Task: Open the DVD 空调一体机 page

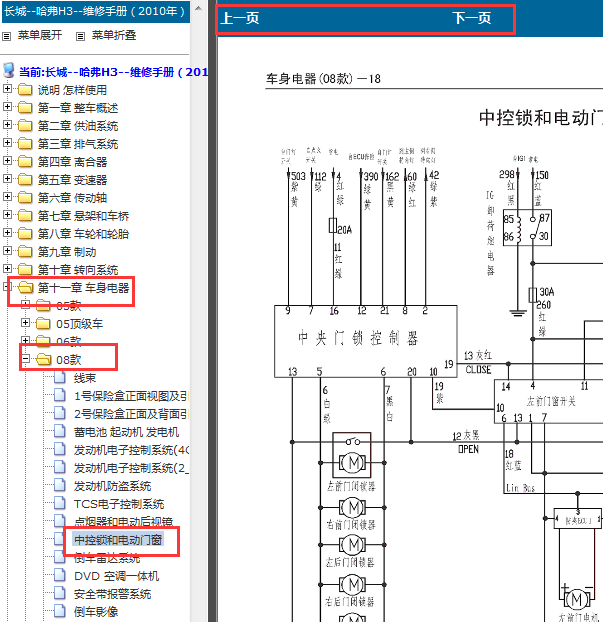Action: click(x=116, y=576)
